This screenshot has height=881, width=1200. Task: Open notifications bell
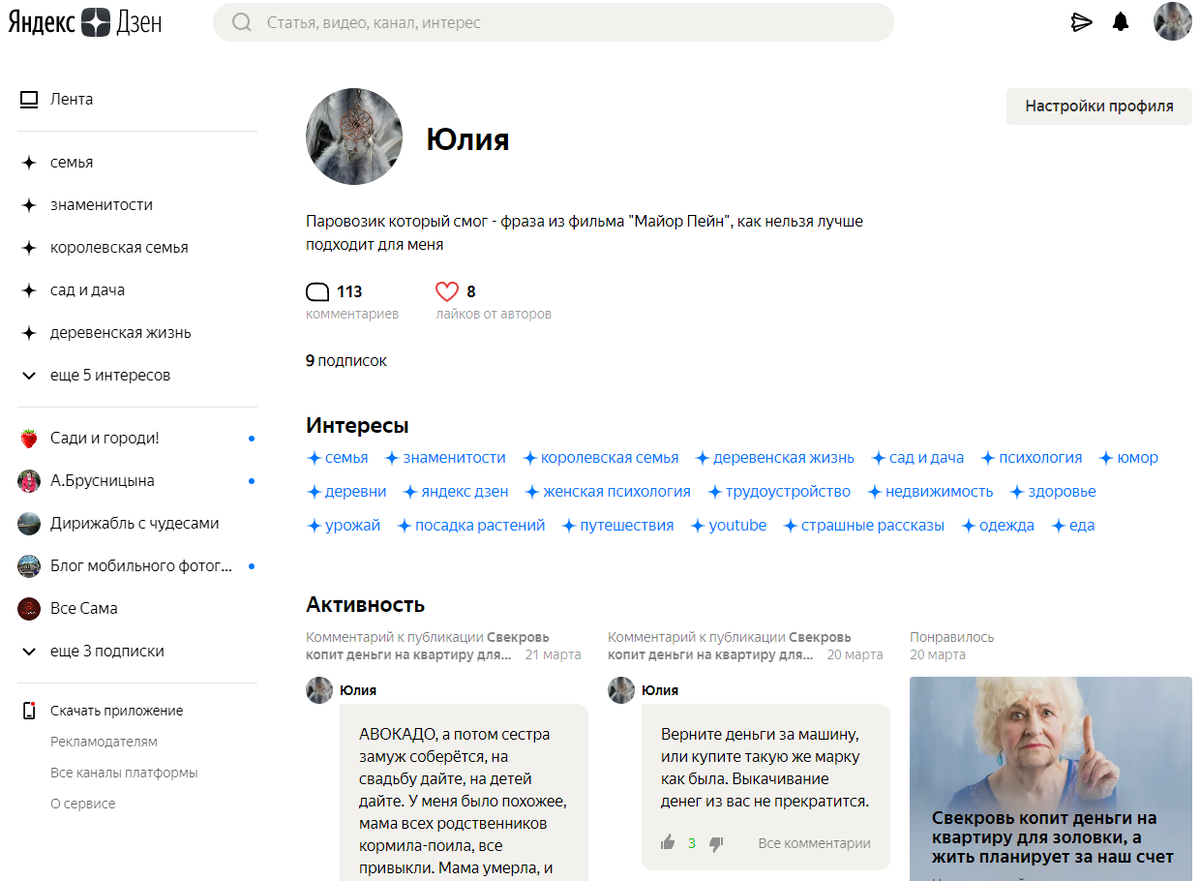[x=1121, y=22]
